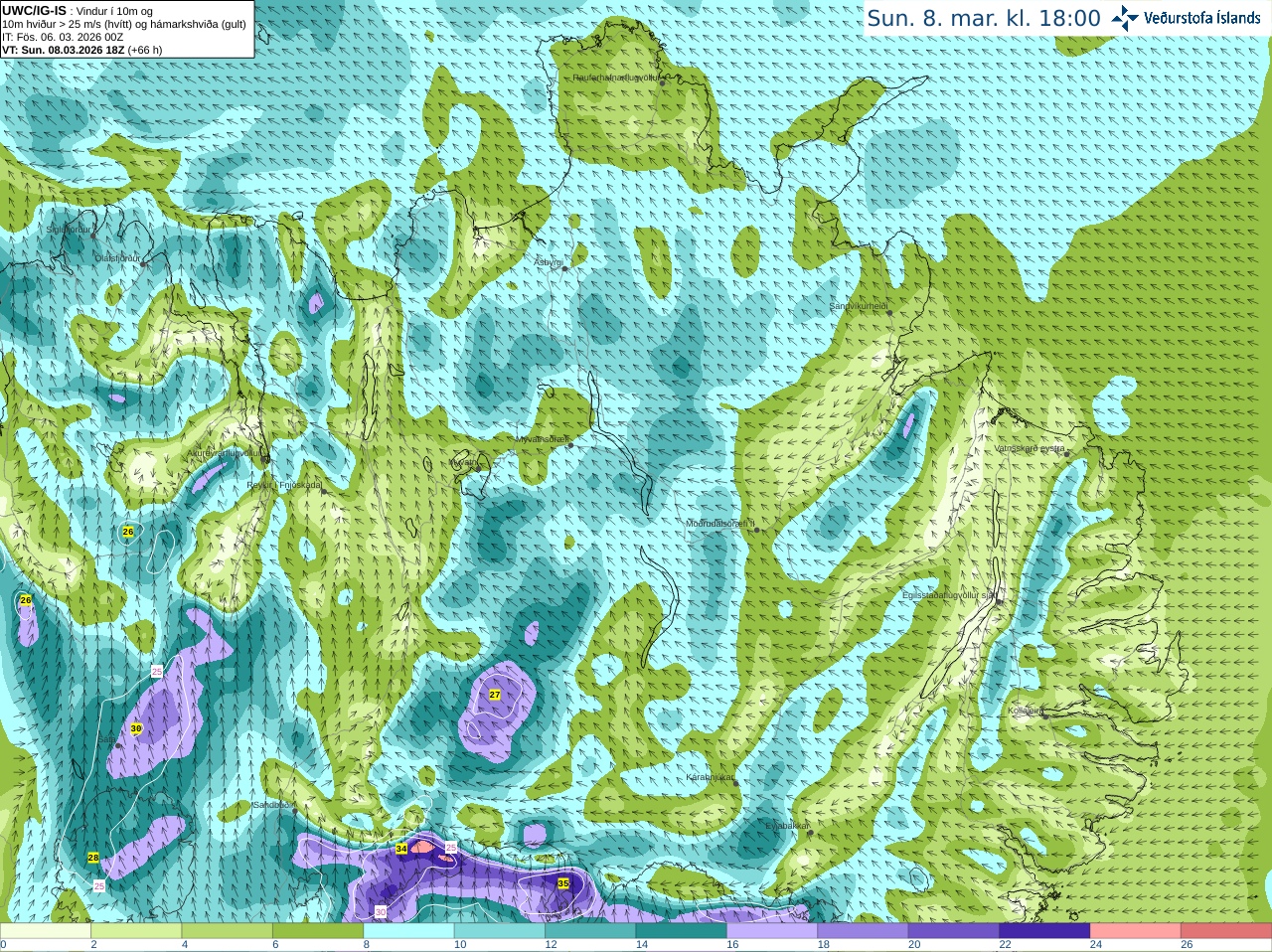1272x952 pixels.
Task: Pick the 10–12 m/s legend color swatch
Action: click(500, 931)
